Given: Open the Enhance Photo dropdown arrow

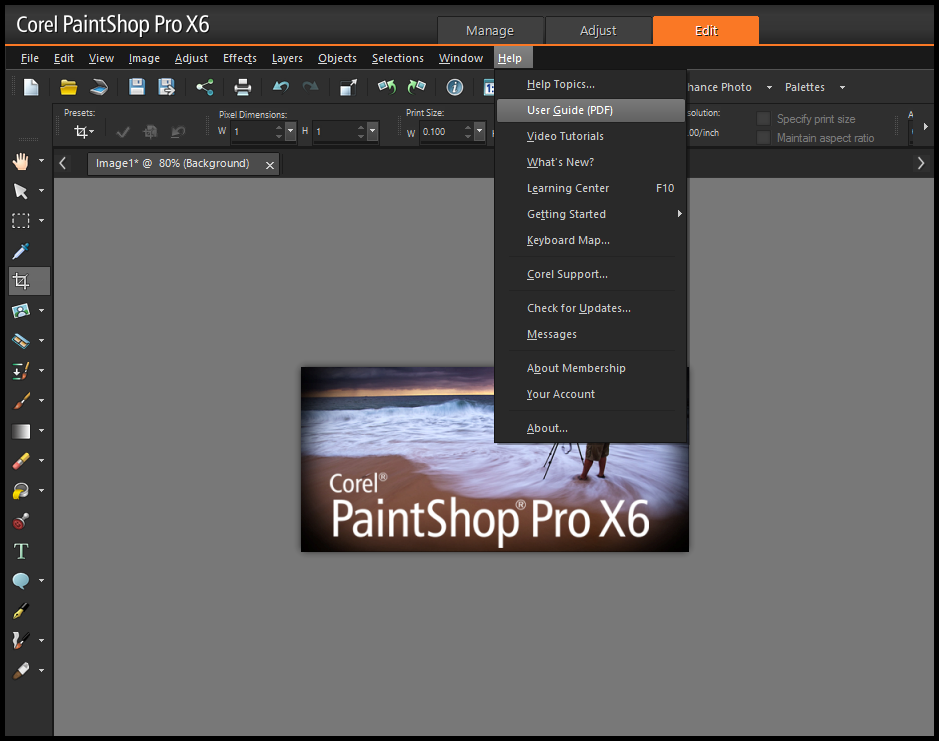Looking at the screenshot, I should click(x=769, y=87).
